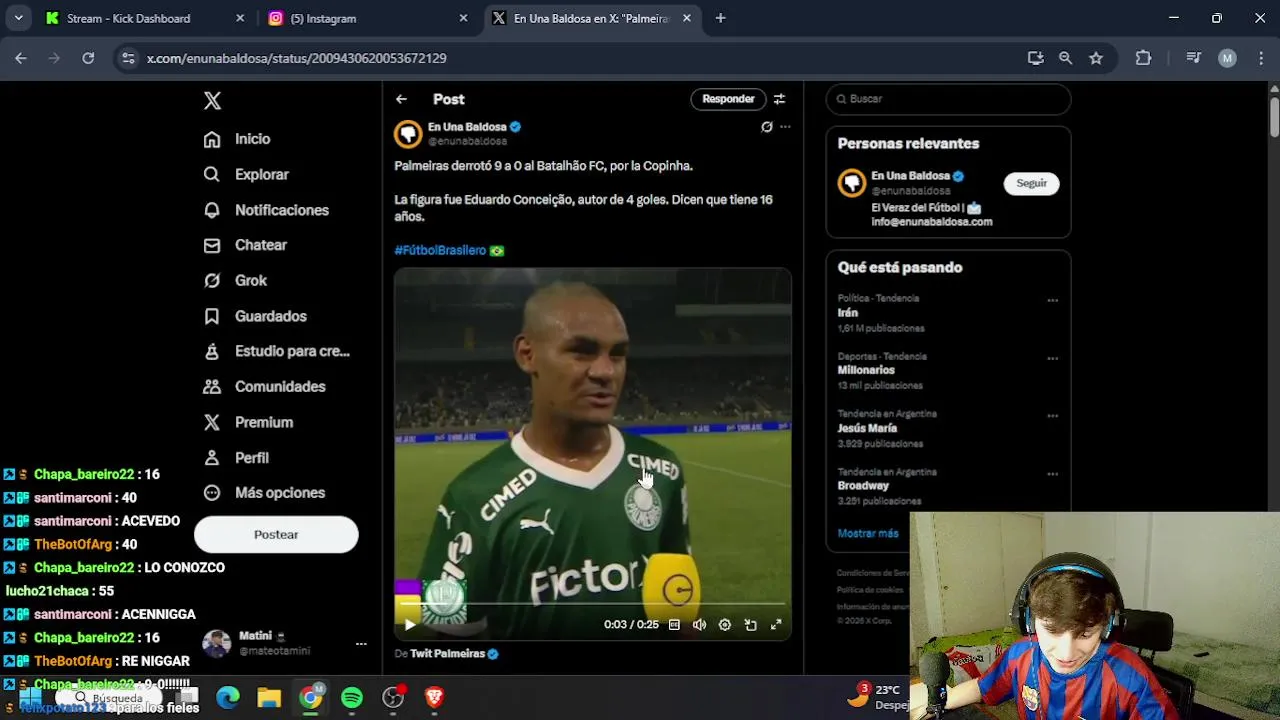
Task: Open OBS Studio from the taskbar
Action: pos(393,698)
